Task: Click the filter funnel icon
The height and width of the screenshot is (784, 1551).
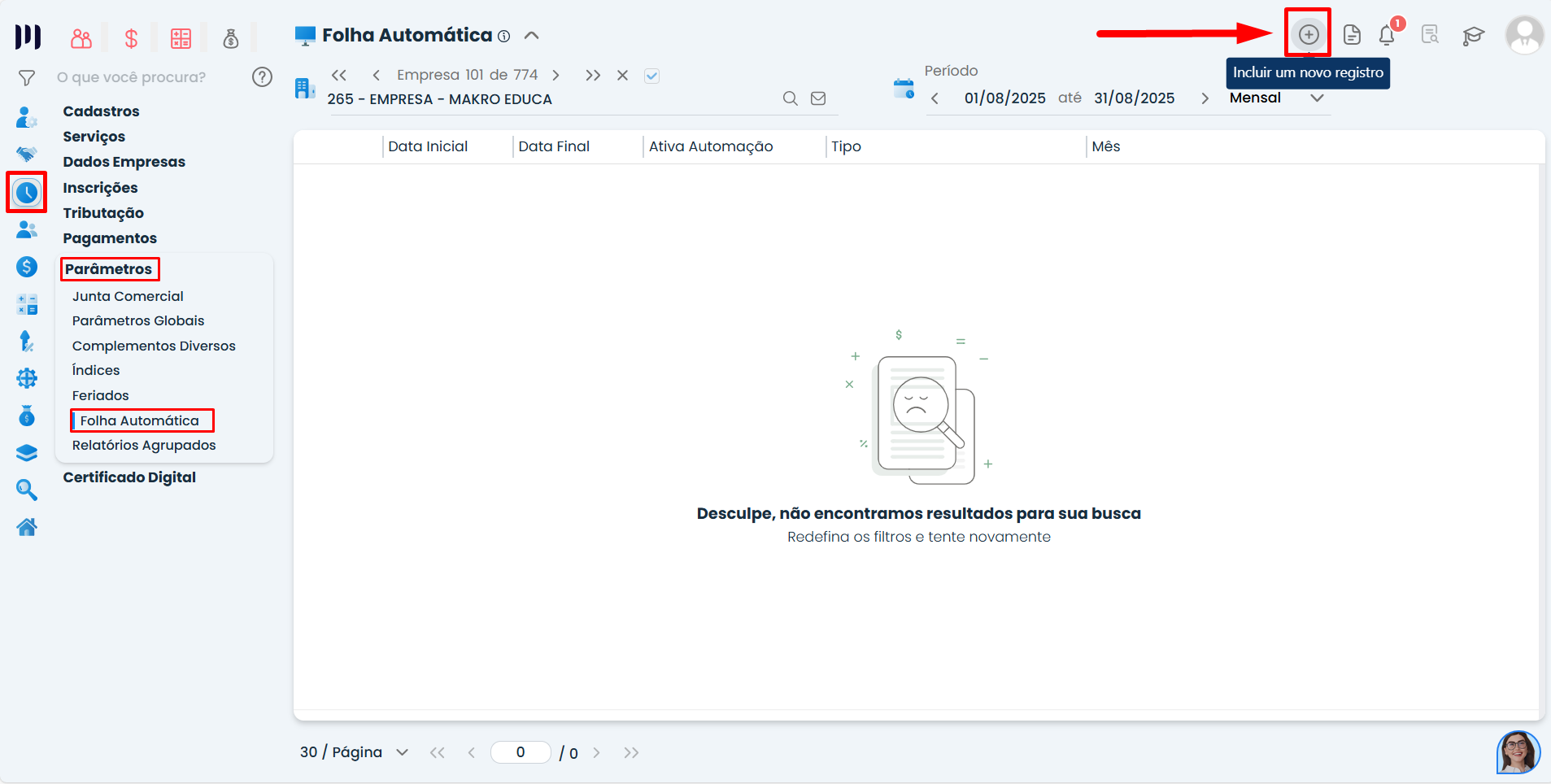Action: click(27, 77)
